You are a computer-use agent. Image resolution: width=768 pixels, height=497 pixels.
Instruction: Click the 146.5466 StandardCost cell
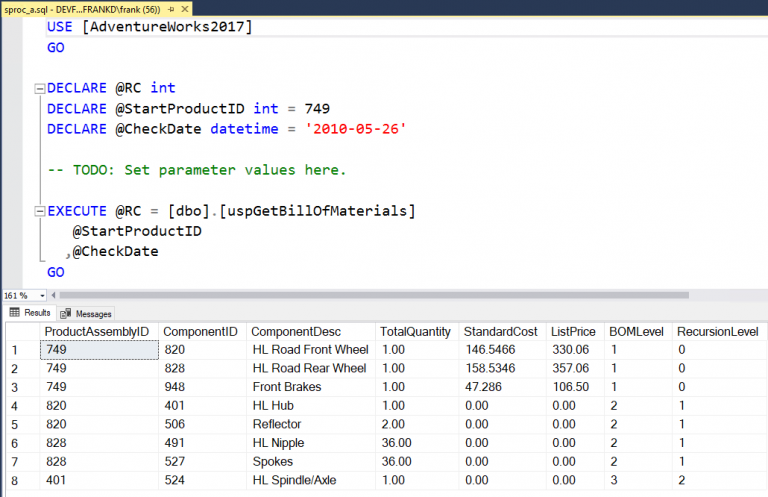(489, 350)
